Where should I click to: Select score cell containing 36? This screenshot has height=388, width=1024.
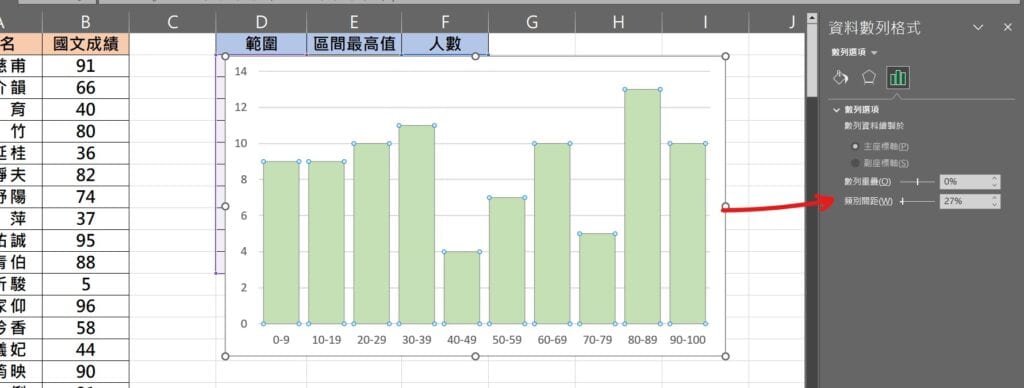click(86, 154)
